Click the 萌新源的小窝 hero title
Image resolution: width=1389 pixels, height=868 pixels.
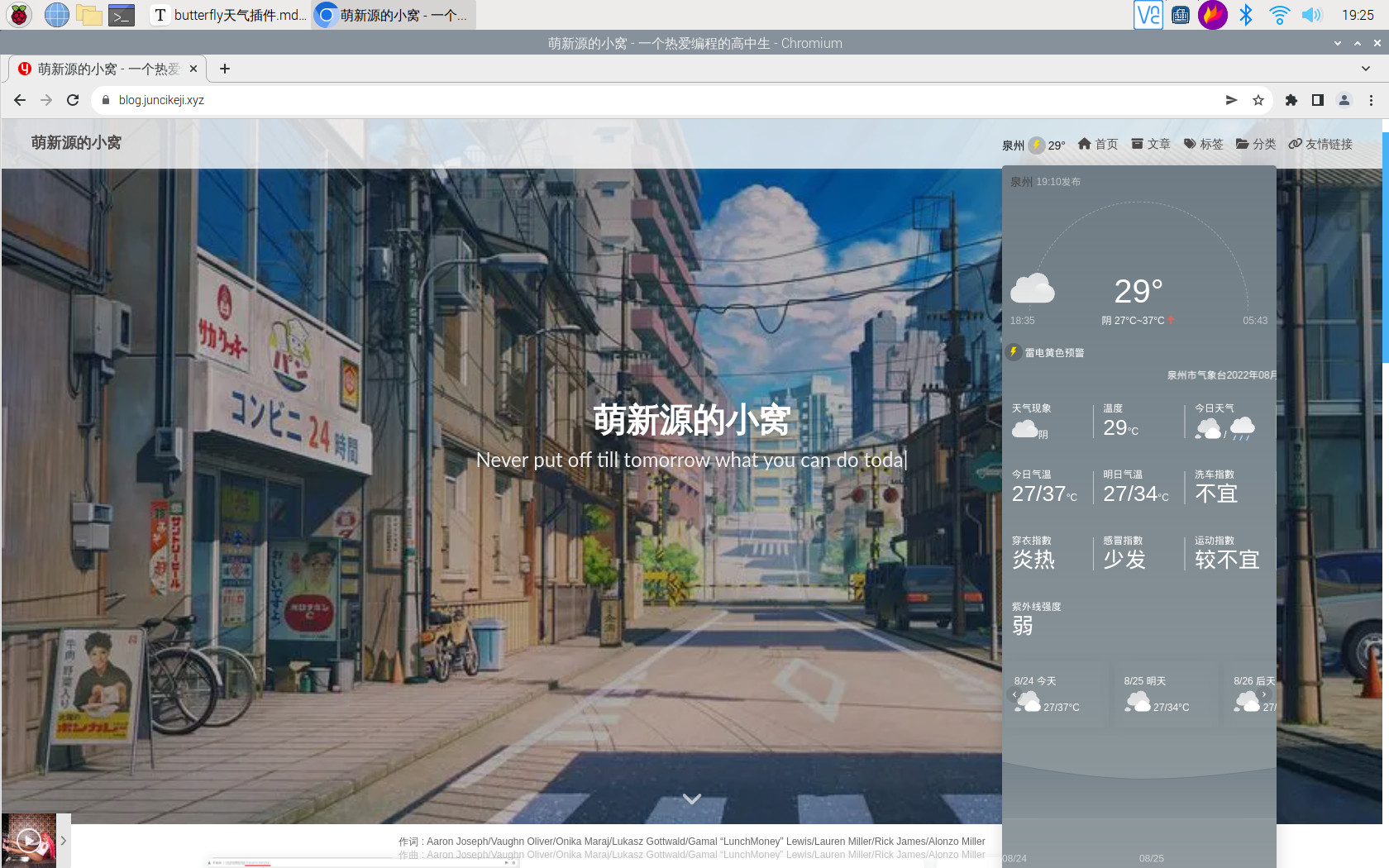[x=691, y=420]
